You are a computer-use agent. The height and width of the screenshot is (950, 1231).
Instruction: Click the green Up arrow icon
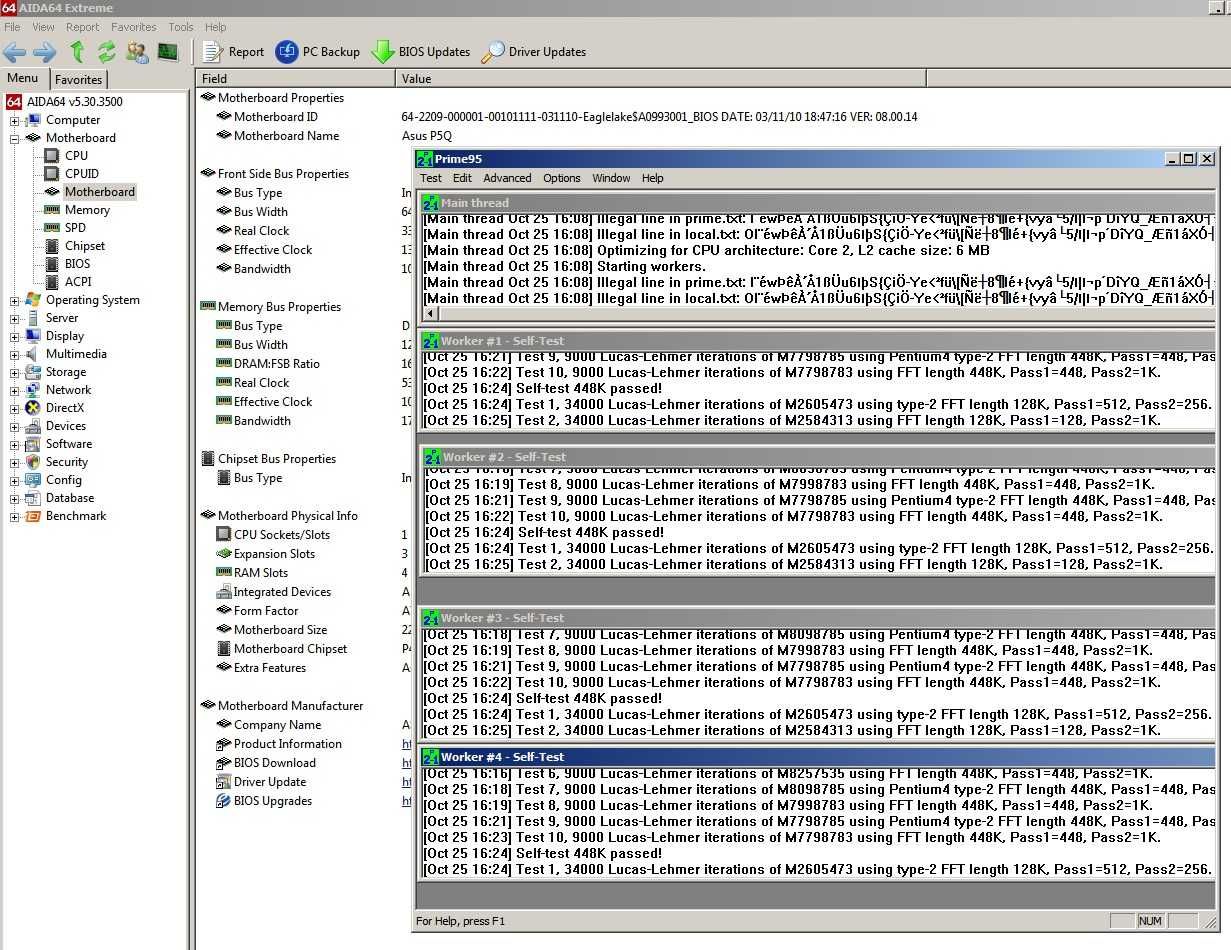(x=77, y=52)
